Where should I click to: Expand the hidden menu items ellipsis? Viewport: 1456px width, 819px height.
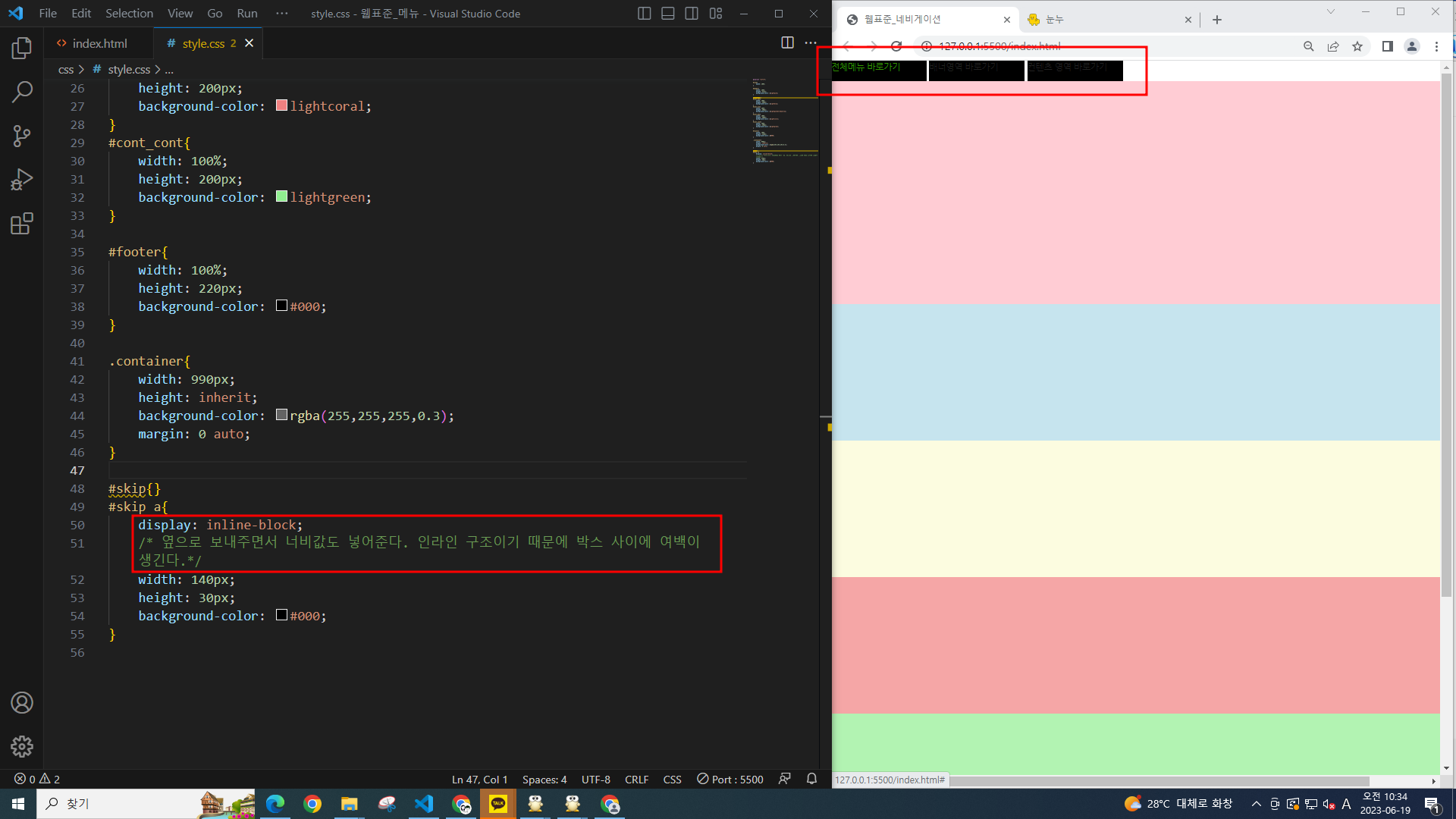[x=282, y=14]
